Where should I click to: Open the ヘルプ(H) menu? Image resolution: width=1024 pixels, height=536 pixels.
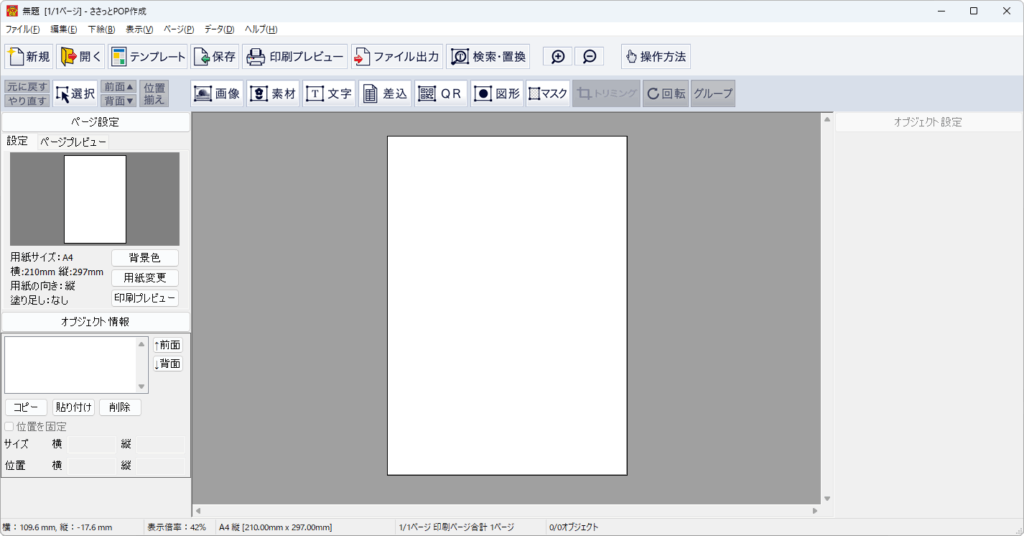click(x=260, y=29)
